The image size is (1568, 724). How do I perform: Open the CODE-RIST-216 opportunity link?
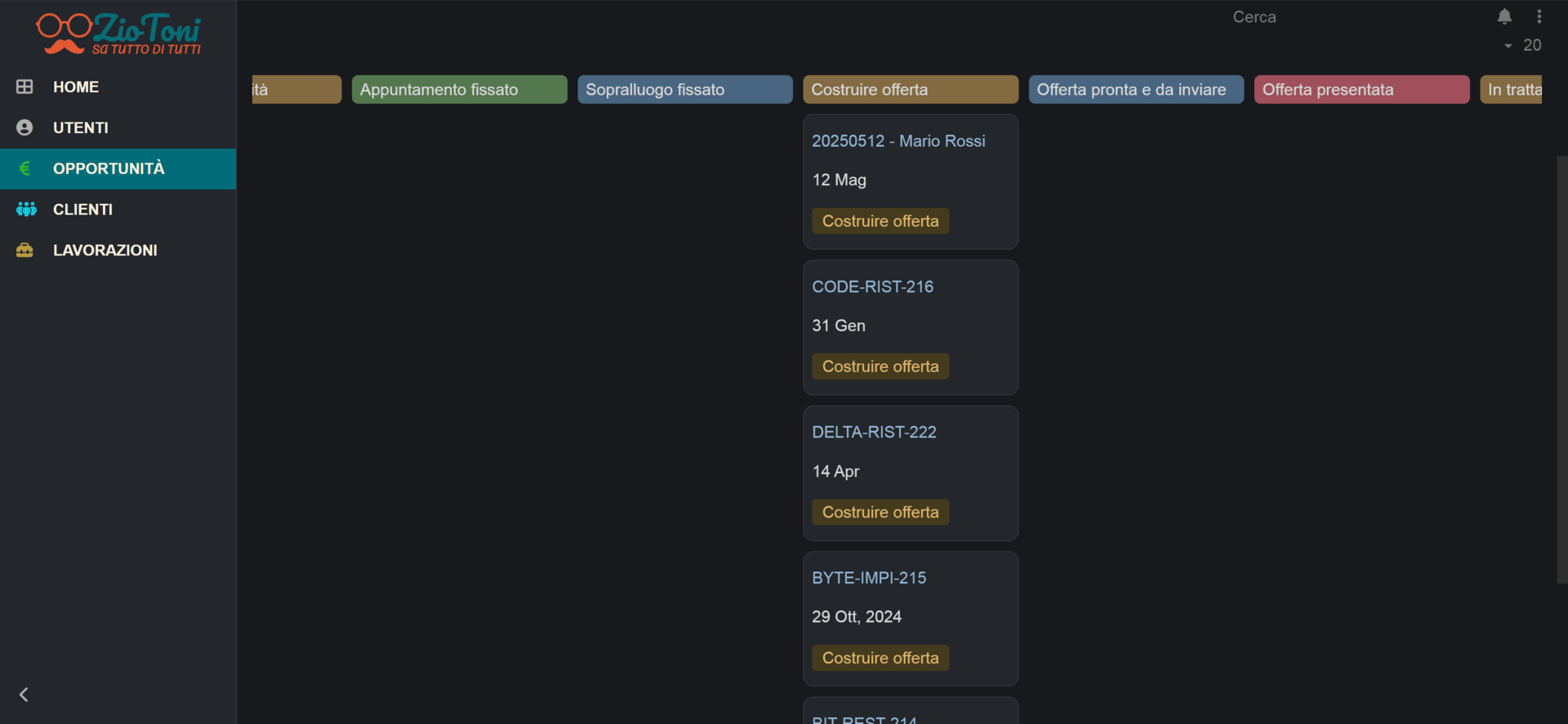point(872,286)
